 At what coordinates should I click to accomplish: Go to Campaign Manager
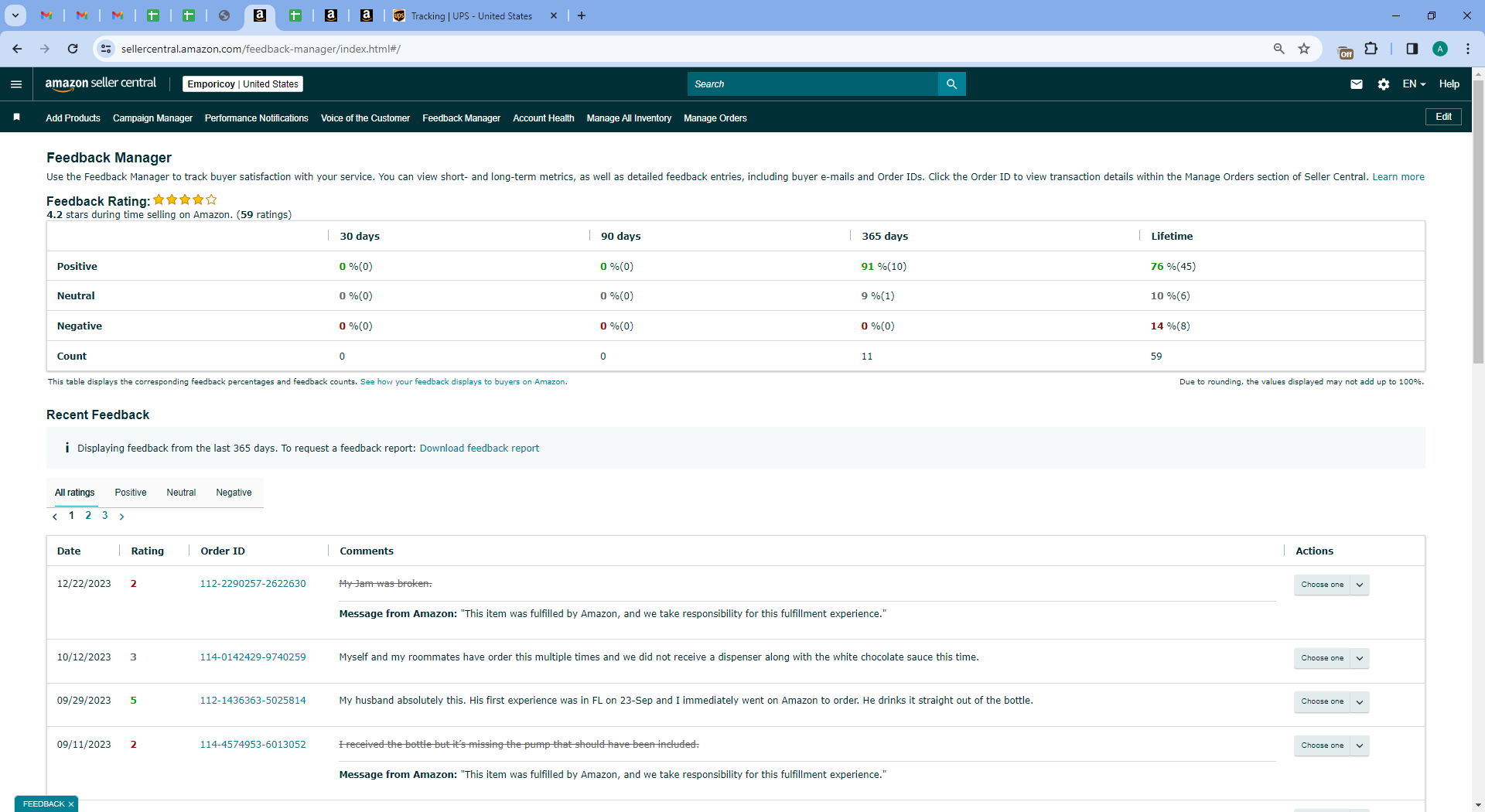(x=152, y=118)
